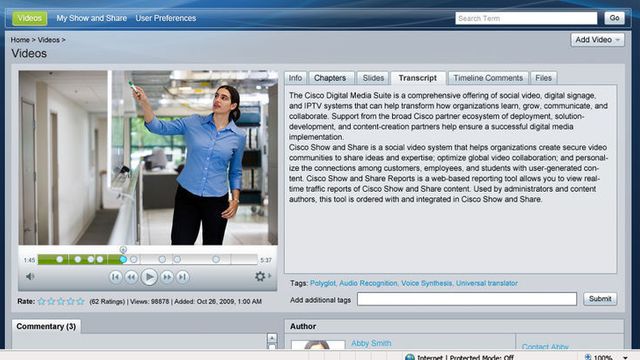Rate the video five stars

pyautogui.click(x=80, y=301)
